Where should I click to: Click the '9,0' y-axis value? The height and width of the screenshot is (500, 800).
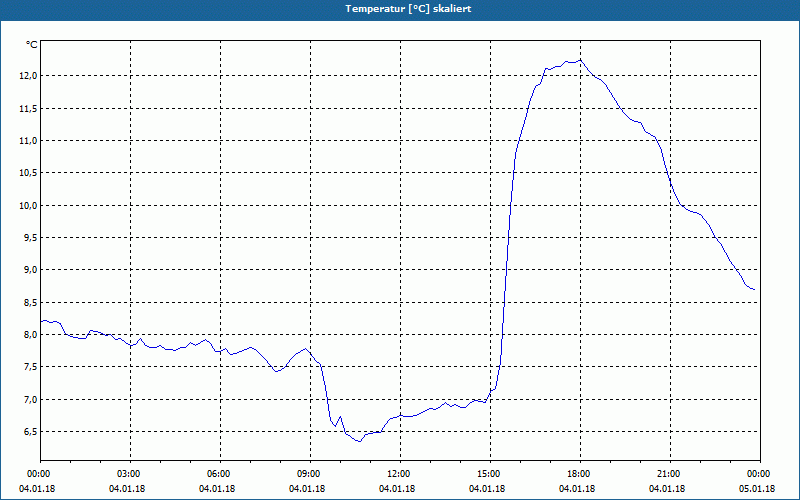point(30,270)
